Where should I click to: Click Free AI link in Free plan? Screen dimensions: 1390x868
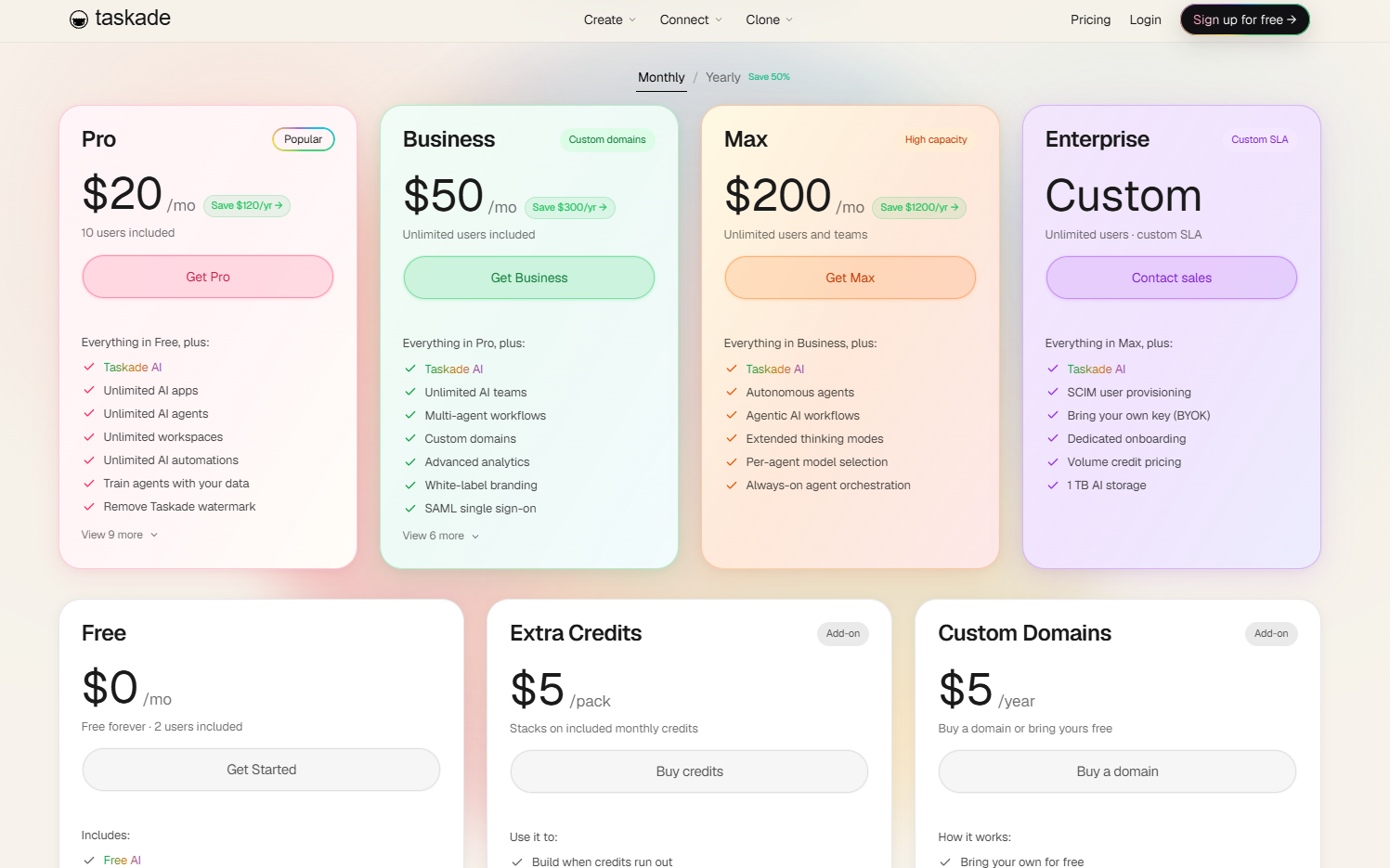(x=123, y=861)
